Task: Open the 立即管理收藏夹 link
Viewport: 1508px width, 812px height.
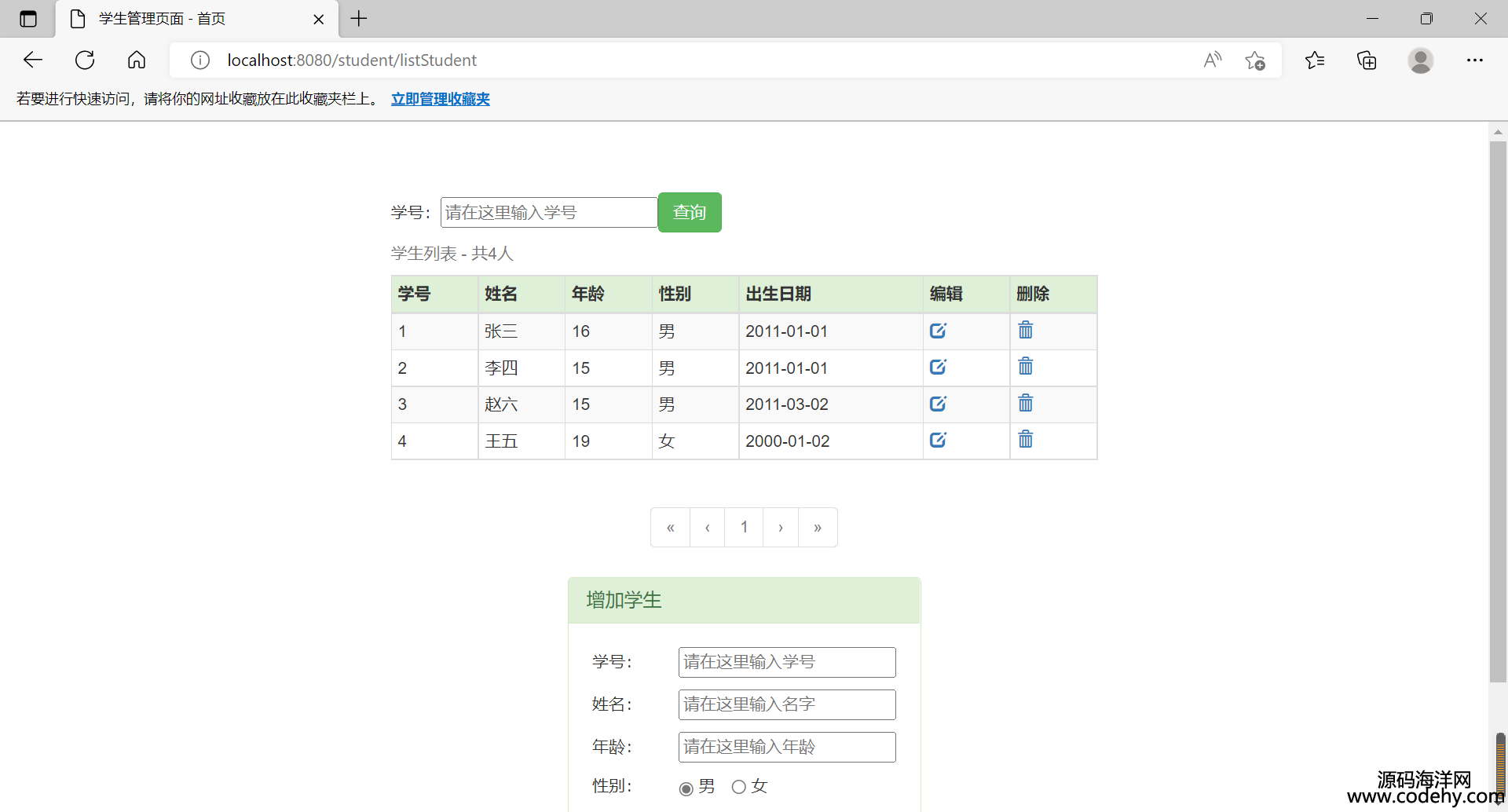Action: coord(440,99)
